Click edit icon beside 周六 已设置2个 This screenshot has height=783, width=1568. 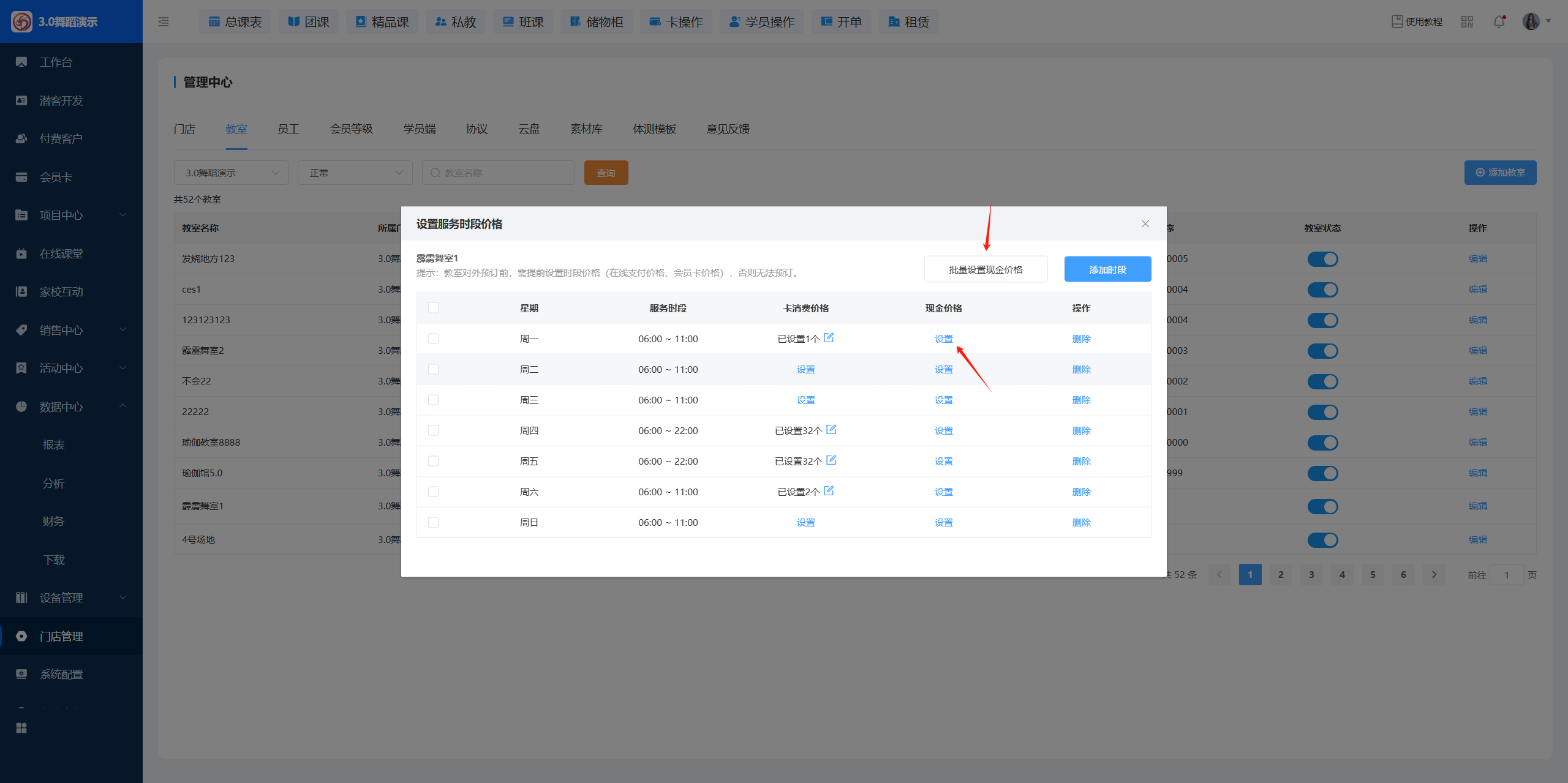tap(829, 490)
